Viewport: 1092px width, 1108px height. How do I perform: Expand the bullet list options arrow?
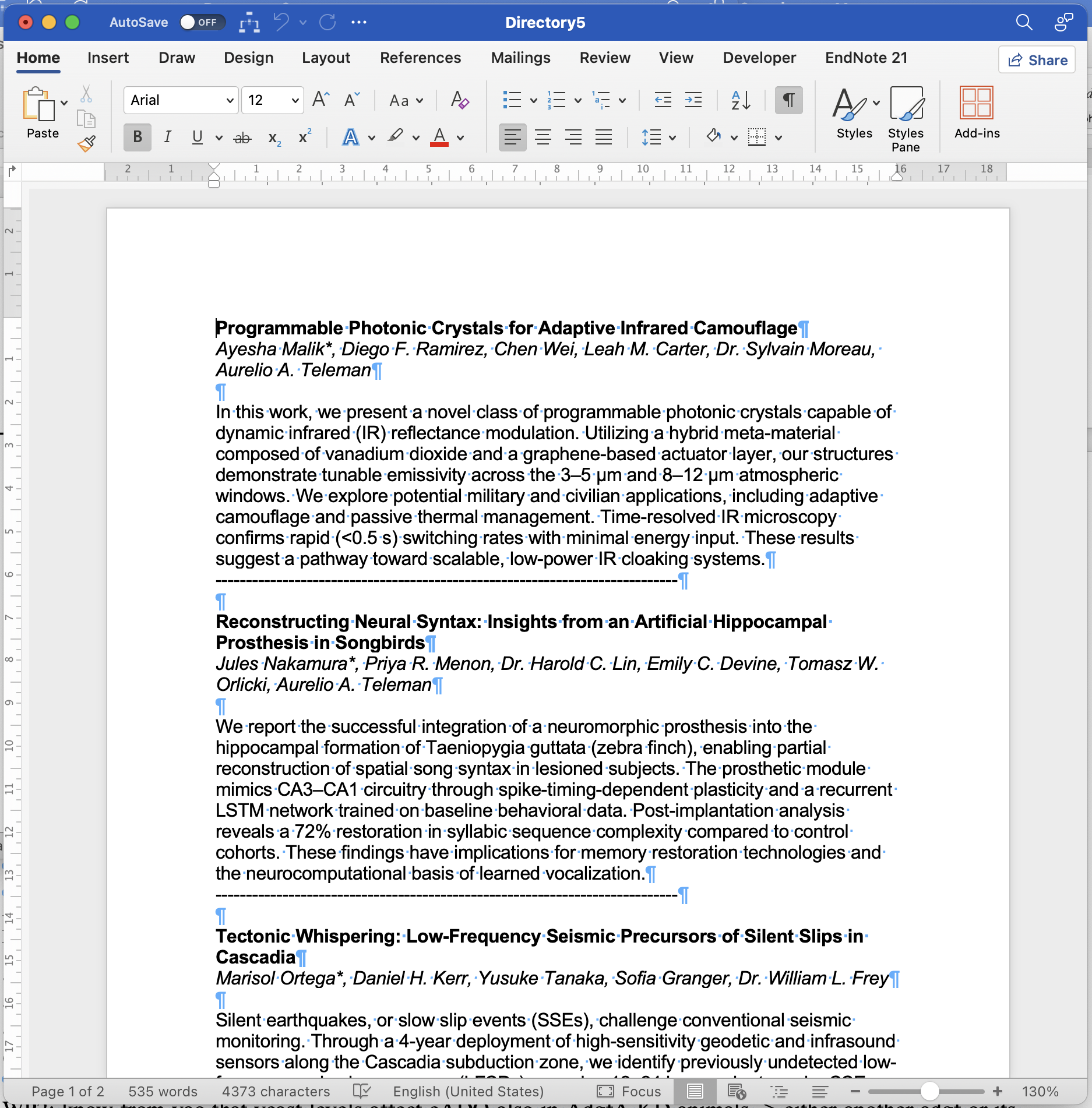(533, 100)
